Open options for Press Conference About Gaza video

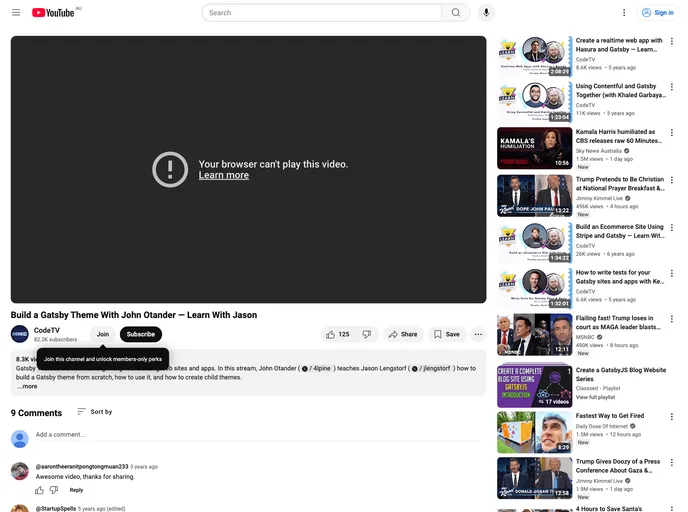pyautogui.click(x=672, y=462)
